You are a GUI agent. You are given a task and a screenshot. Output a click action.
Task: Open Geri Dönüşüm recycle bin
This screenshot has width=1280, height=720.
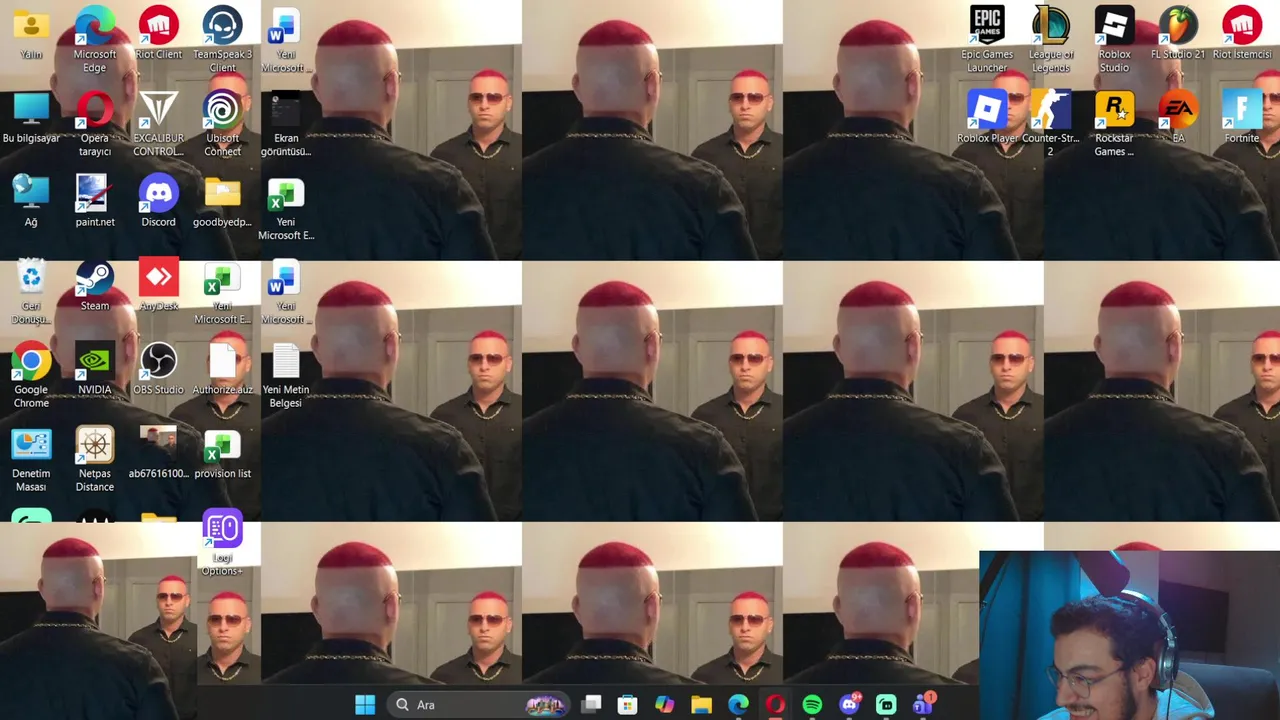(x=31, y=292)
